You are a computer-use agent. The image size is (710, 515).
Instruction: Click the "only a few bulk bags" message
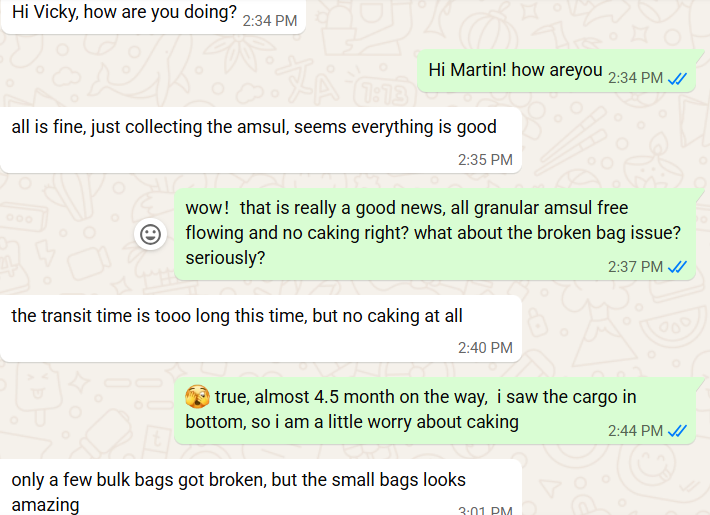238,481
